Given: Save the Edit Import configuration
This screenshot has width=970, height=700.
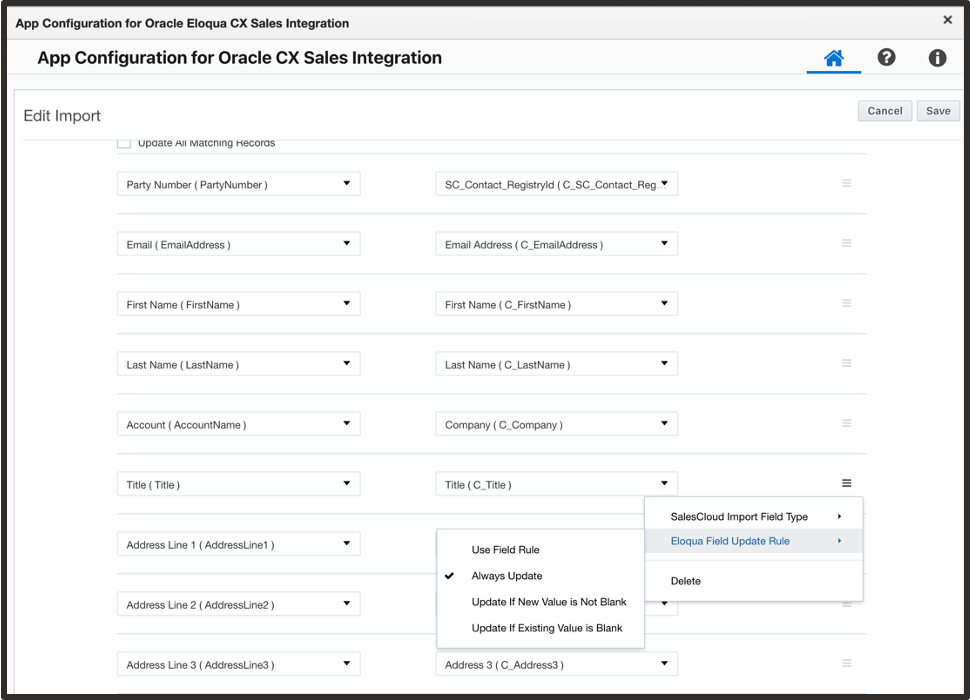Looking at the screenshot, I should point(937,110).
